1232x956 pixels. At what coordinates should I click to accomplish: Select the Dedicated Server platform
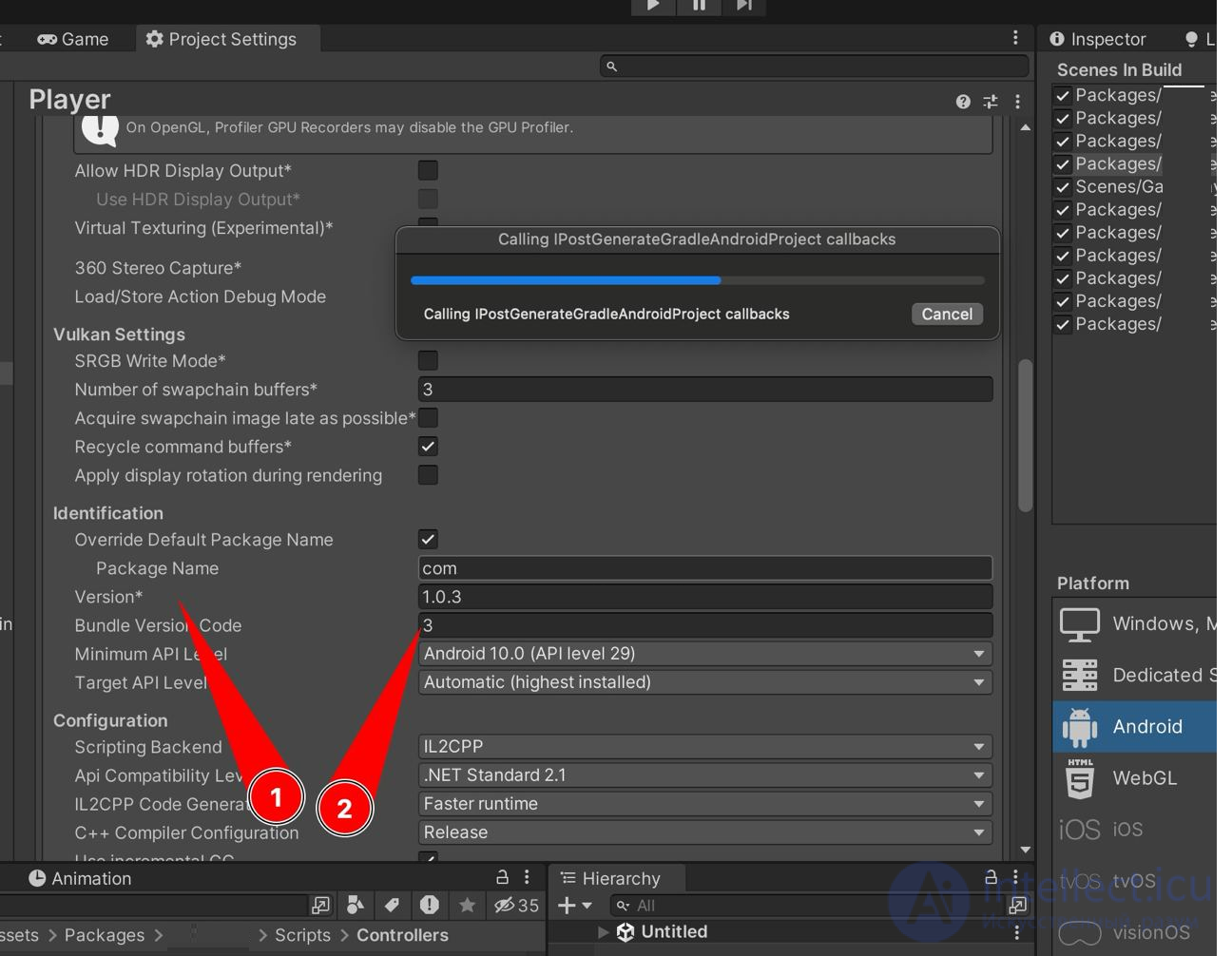coord(1134,675)
